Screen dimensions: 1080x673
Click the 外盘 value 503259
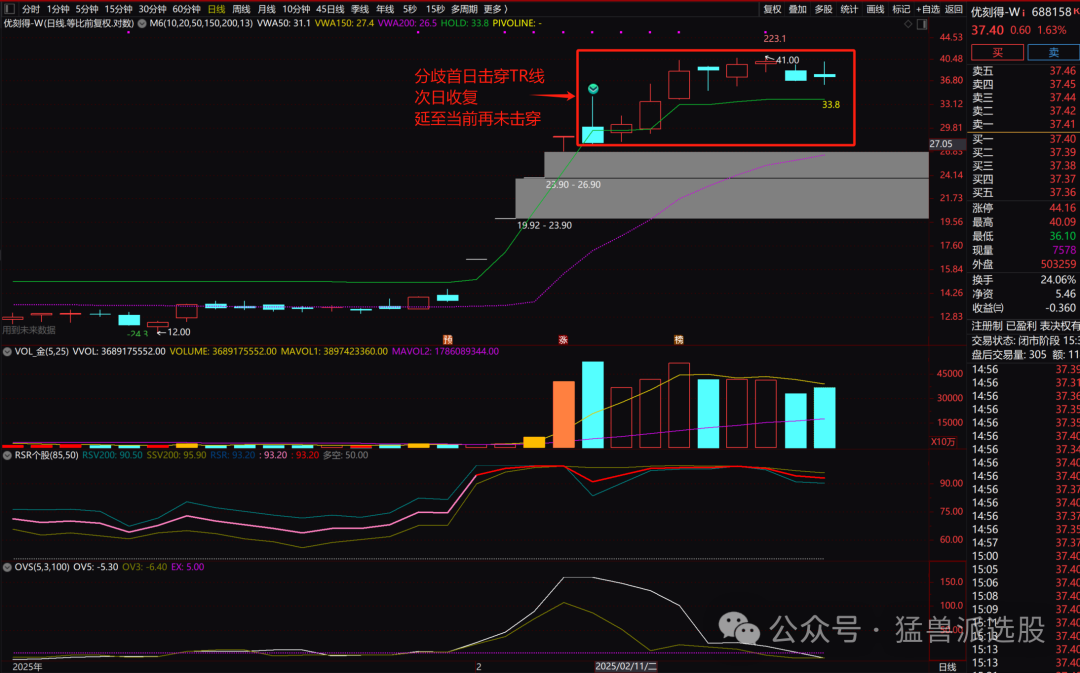click(1058, 265)
